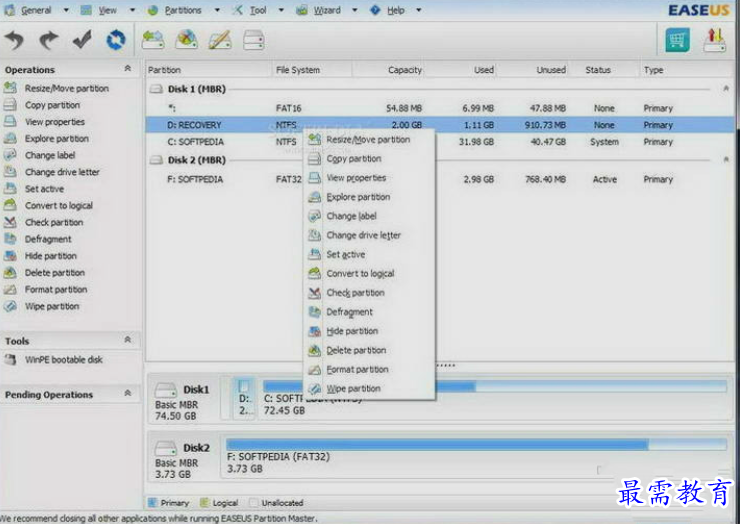Image resolution: width=740 pixels, height=524 pixels.
Task: Click the Explore partition icon in the sidebar
Action: (x=10, y=138)
